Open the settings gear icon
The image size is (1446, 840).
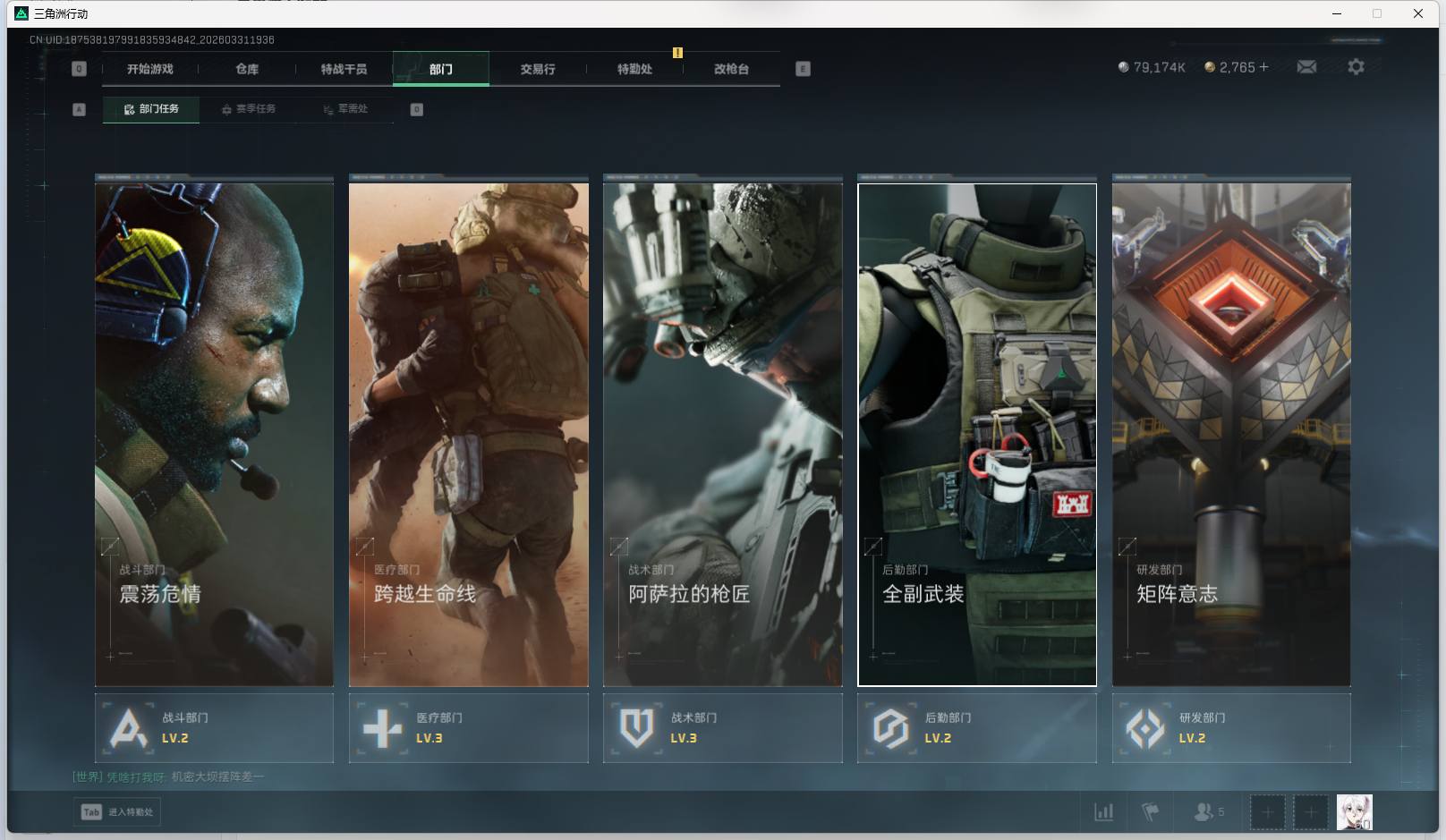[1356, 67]
